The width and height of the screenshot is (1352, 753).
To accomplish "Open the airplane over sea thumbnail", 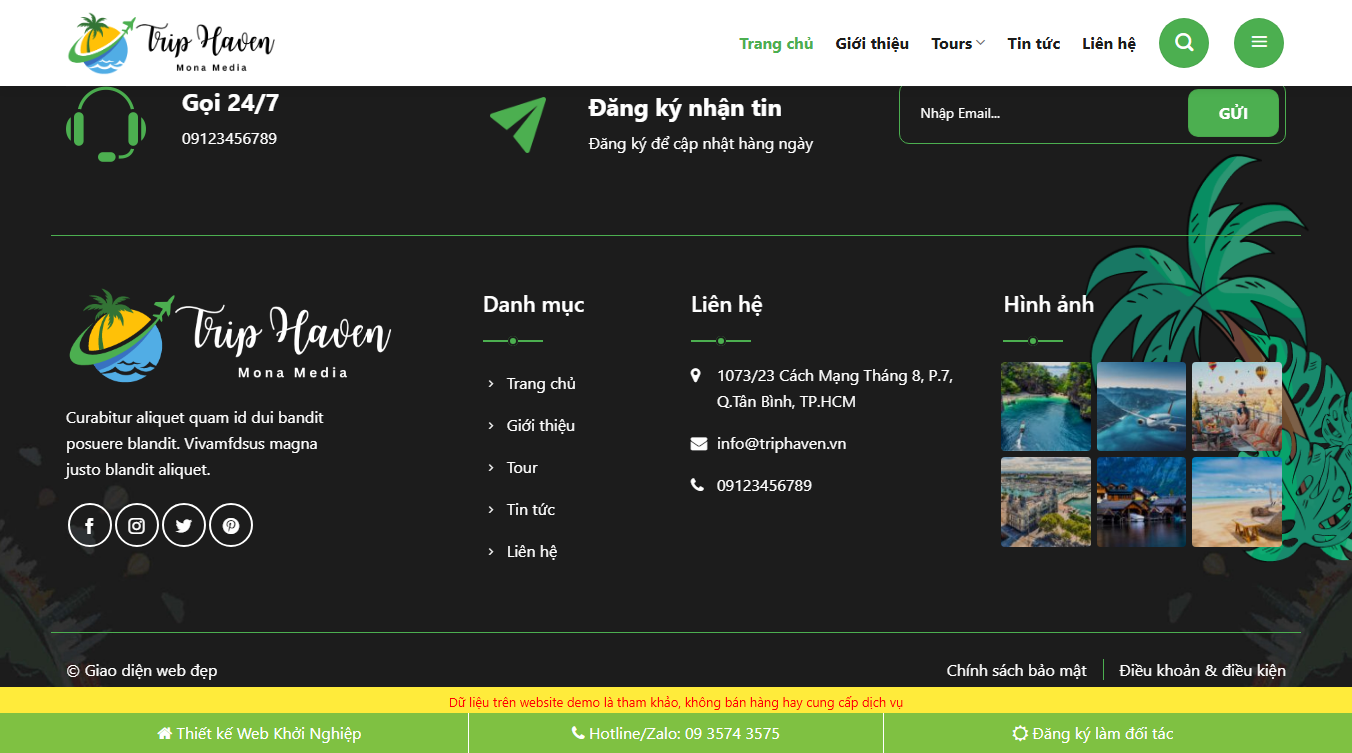I will (1141, 407).
